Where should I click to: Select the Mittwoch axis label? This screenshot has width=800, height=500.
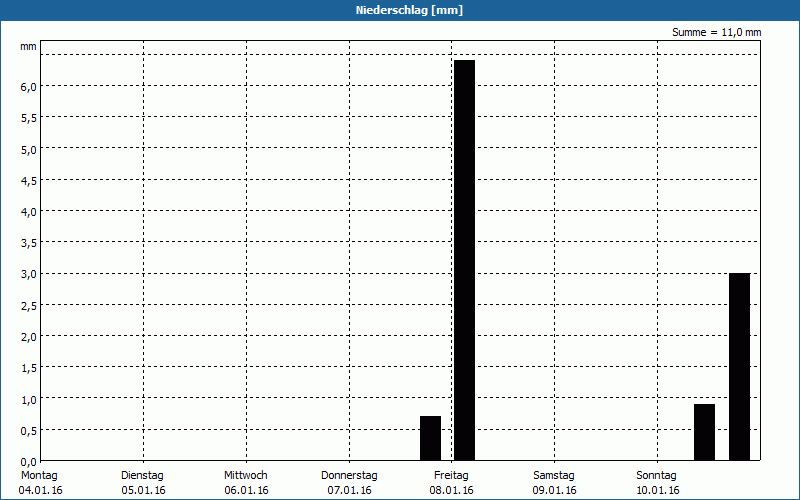[x=245, y=476]
